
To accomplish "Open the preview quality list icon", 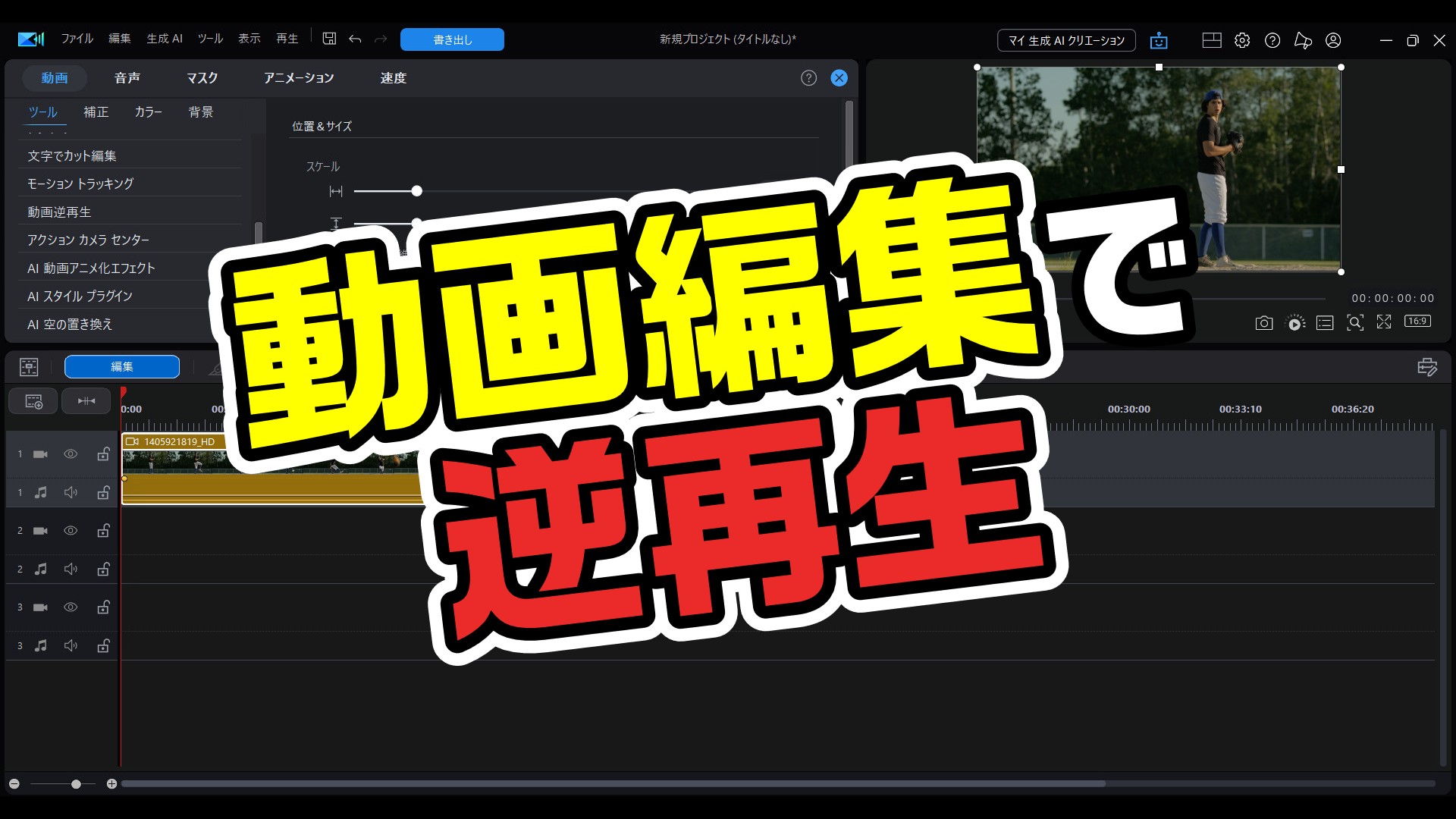I will coord(1325,322).
